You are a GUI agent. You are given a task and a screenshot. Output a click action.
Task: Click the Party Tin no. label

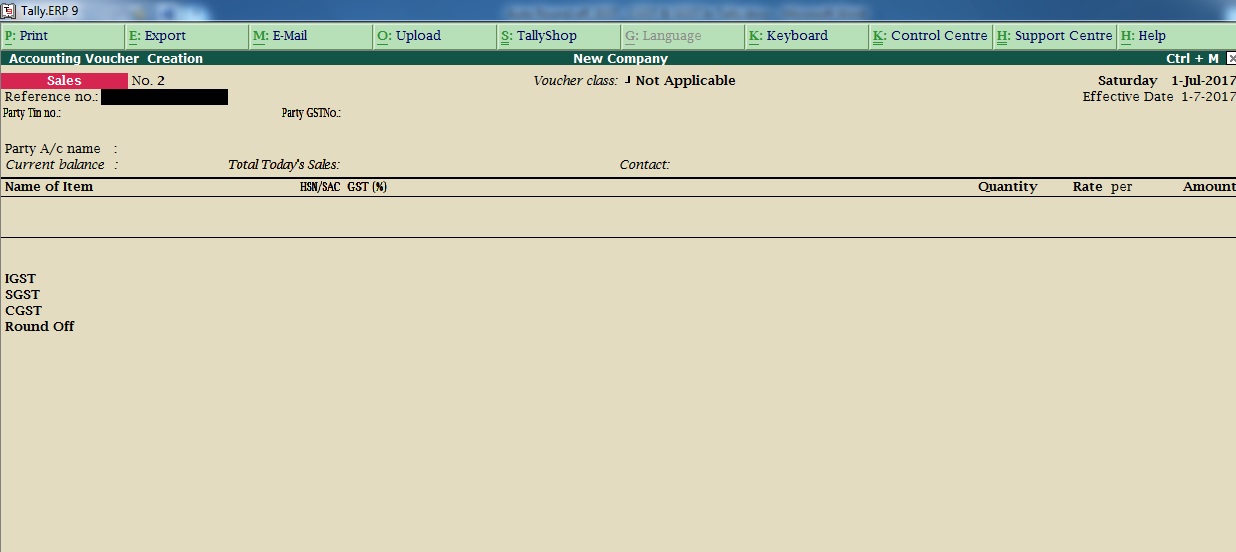(32, 114)
